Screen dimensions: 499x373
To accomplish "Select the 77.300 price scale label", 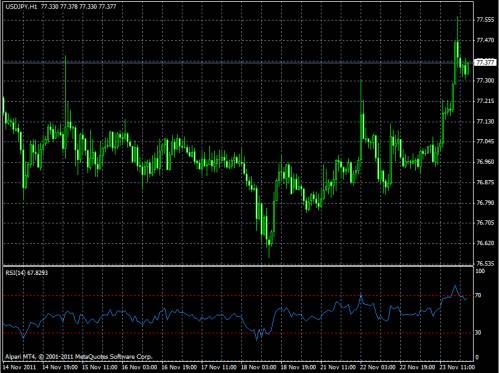I will (485, 81).
